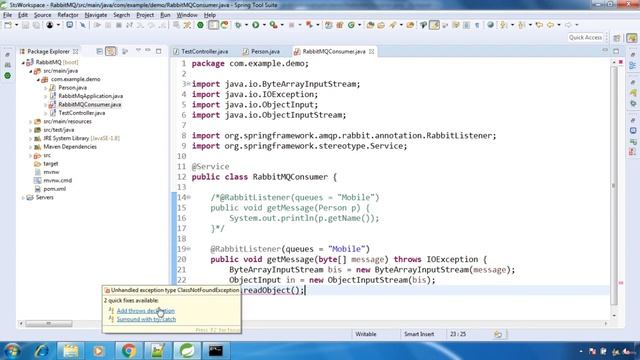
Task: Open Internet Explorer from the taskbar
Action: [x=42, y=351]
